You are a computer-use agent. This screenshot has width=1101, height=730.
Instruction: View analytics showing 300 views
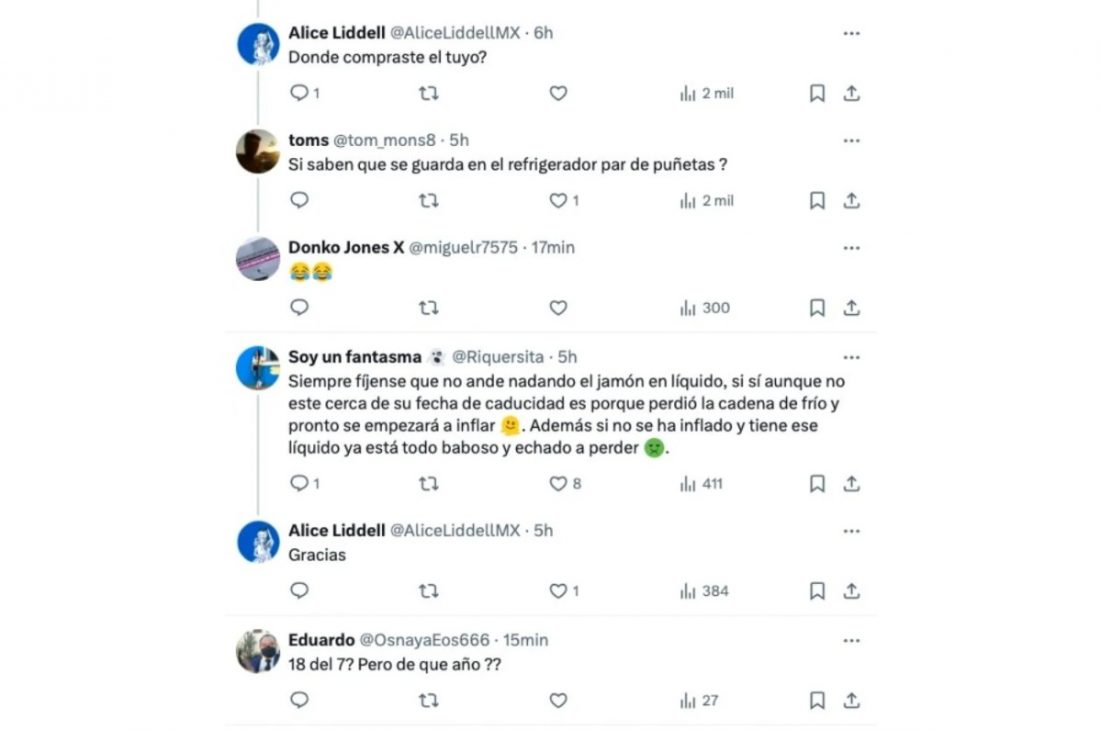(705, 307)
